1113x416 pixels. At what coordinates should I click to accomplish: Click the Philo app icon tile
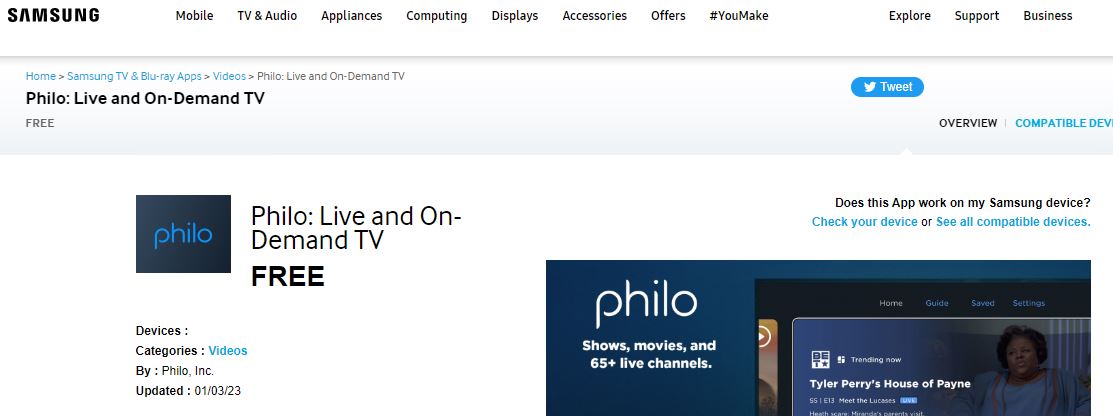tap(183, 234)
